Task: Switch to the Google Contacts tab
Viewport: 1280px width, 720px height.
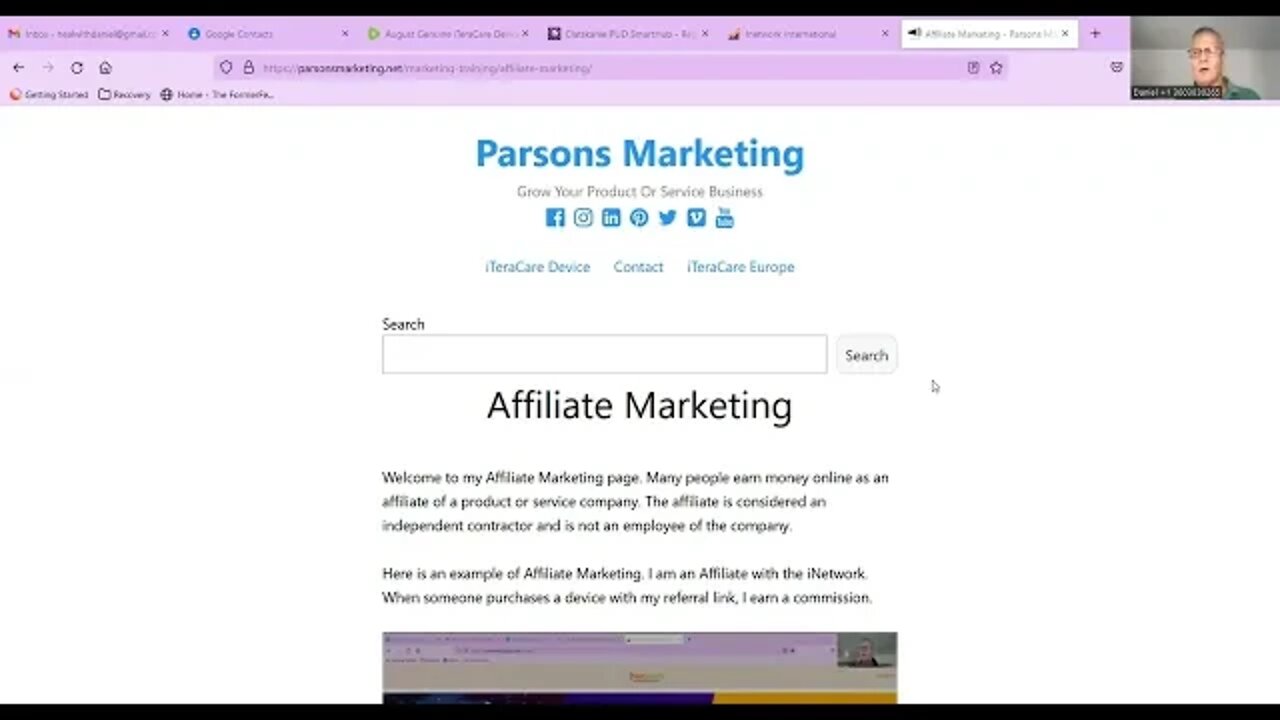Action: (265, 34)
